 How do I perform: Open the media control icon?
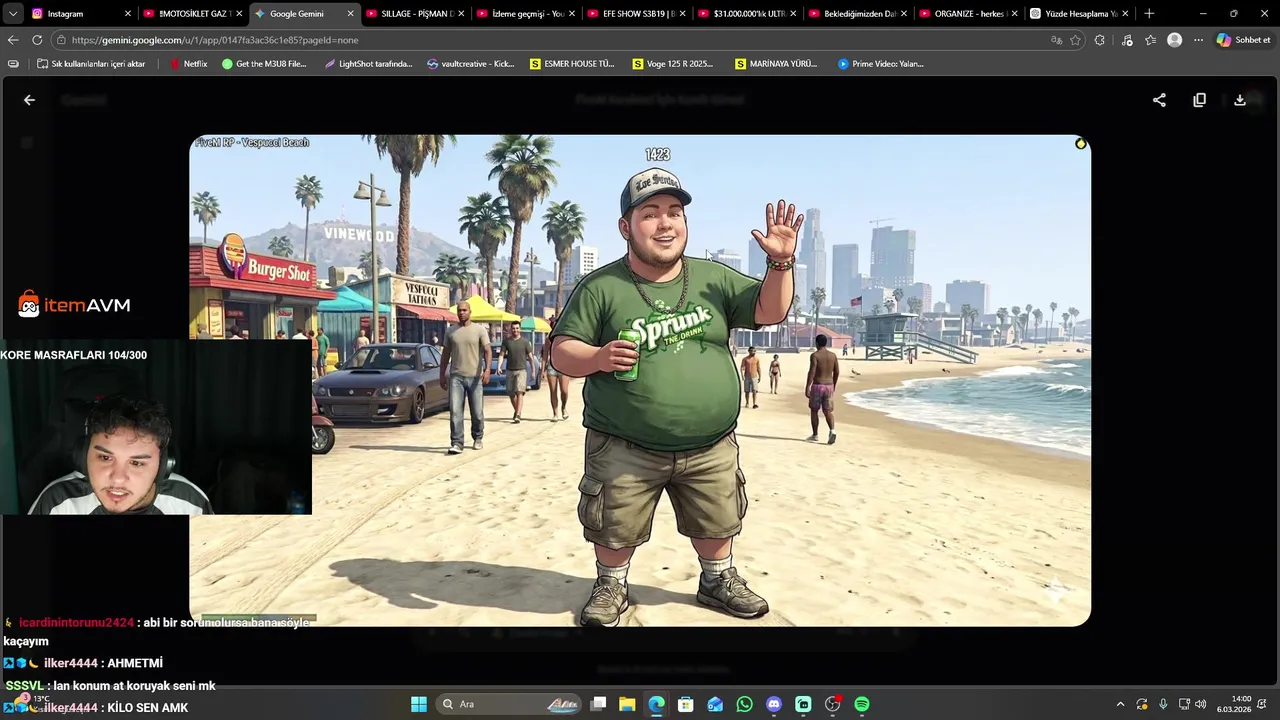click(1127, 40)
